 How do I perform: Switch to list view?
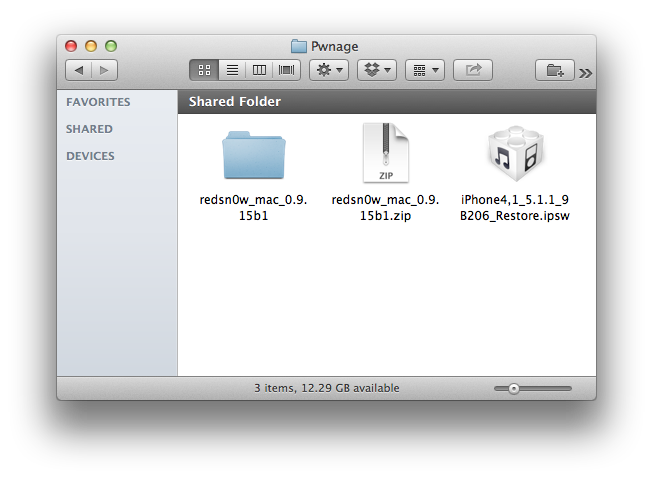tap(232, 70)
